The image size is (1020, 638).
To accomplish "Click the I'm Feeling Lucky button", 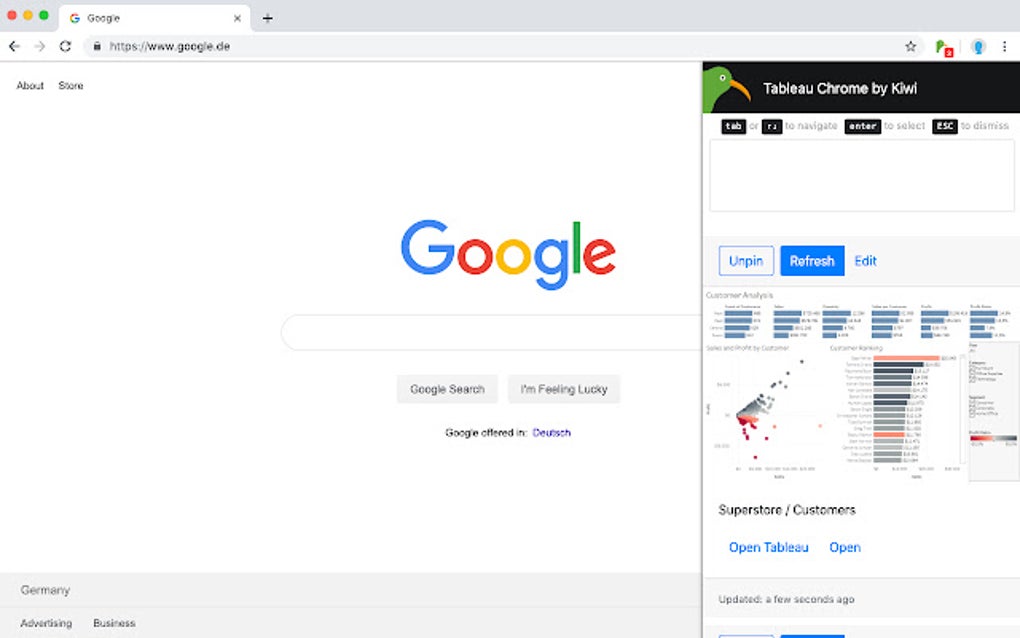I will (564, 389).
